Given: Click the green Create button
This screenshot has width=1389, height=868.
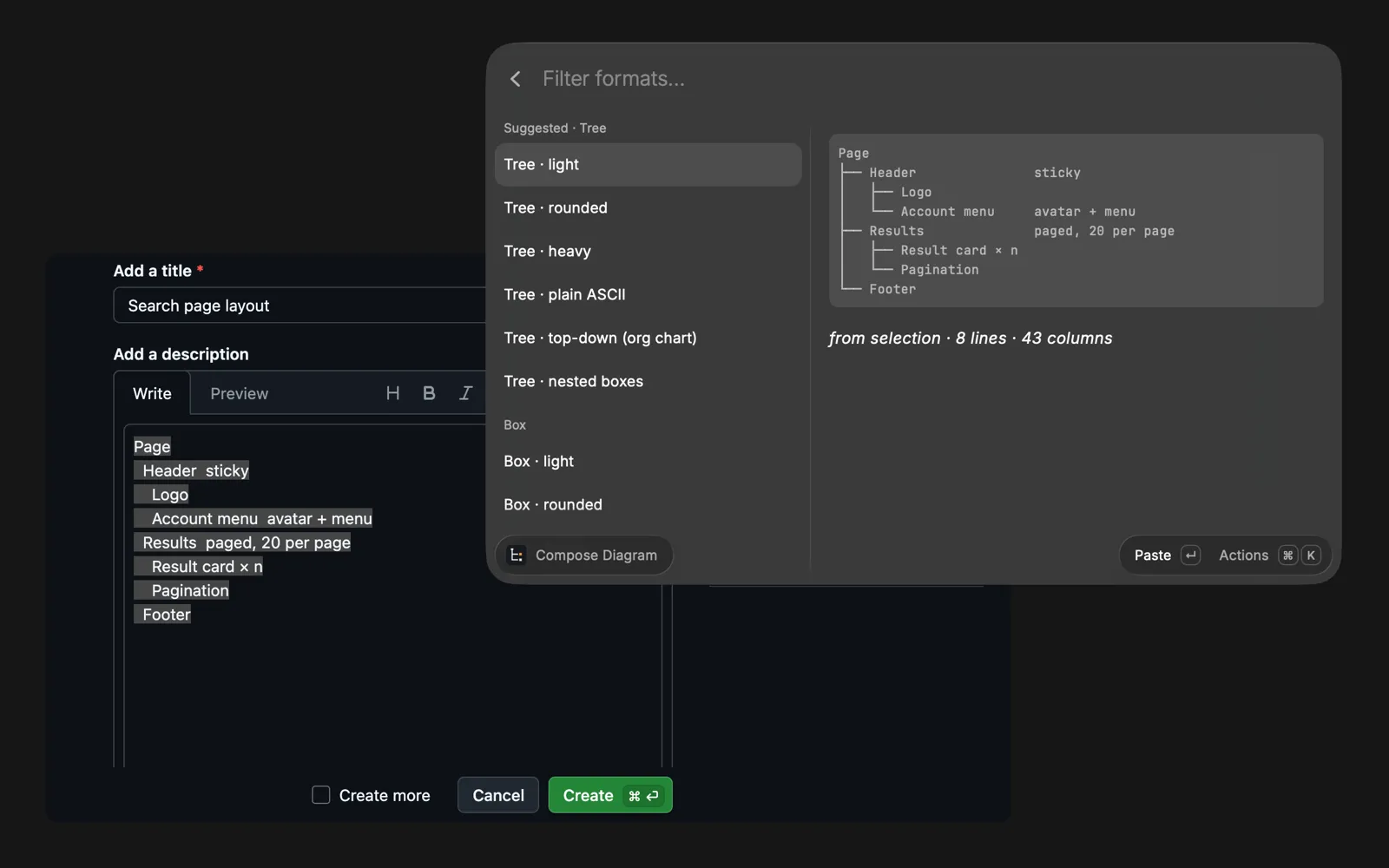Looking at the screenshot, I should tap(610, 795).
